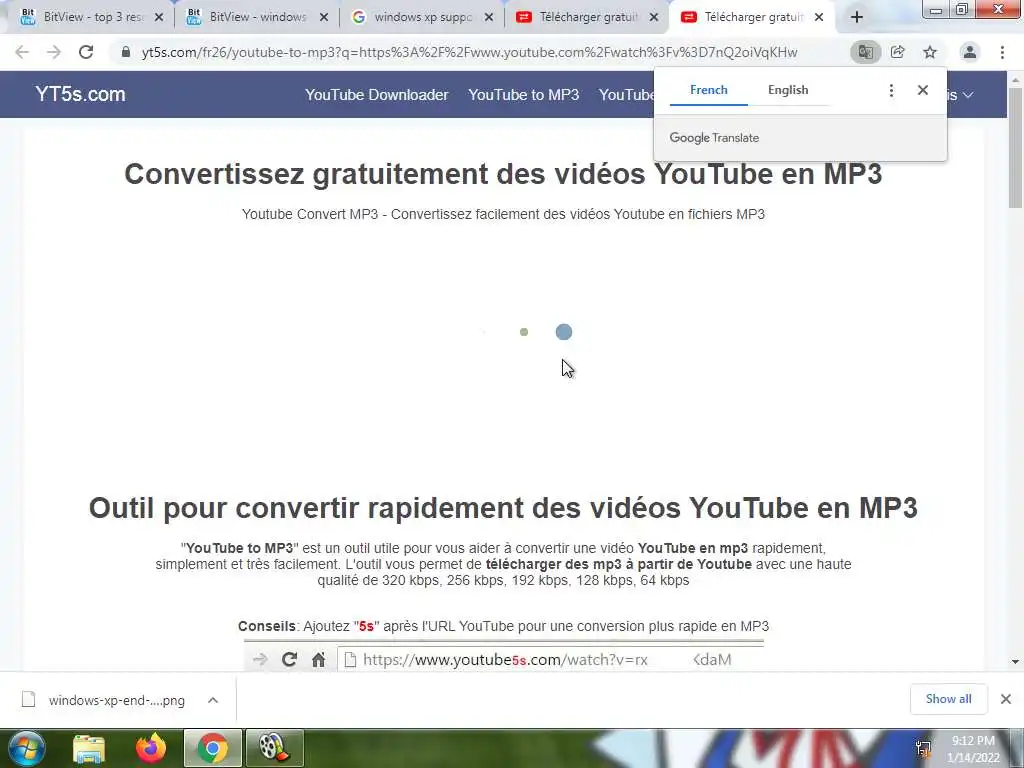Select the French tab in translate popup
Screen dimensions: 1024x768
click(709, 90)
